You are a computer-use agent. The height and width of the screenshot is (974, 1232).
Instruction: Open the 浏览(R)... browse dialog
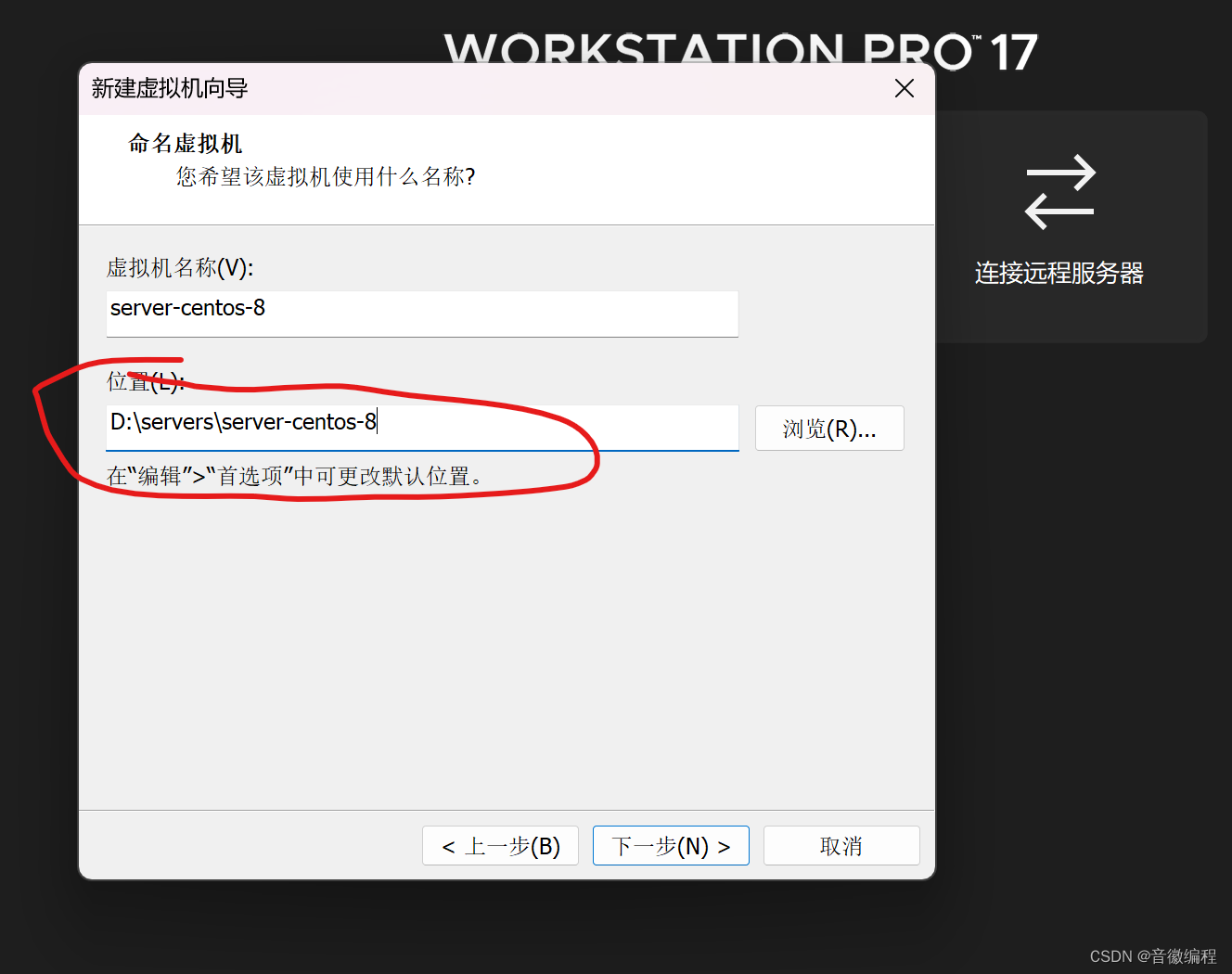coord(829,429)
